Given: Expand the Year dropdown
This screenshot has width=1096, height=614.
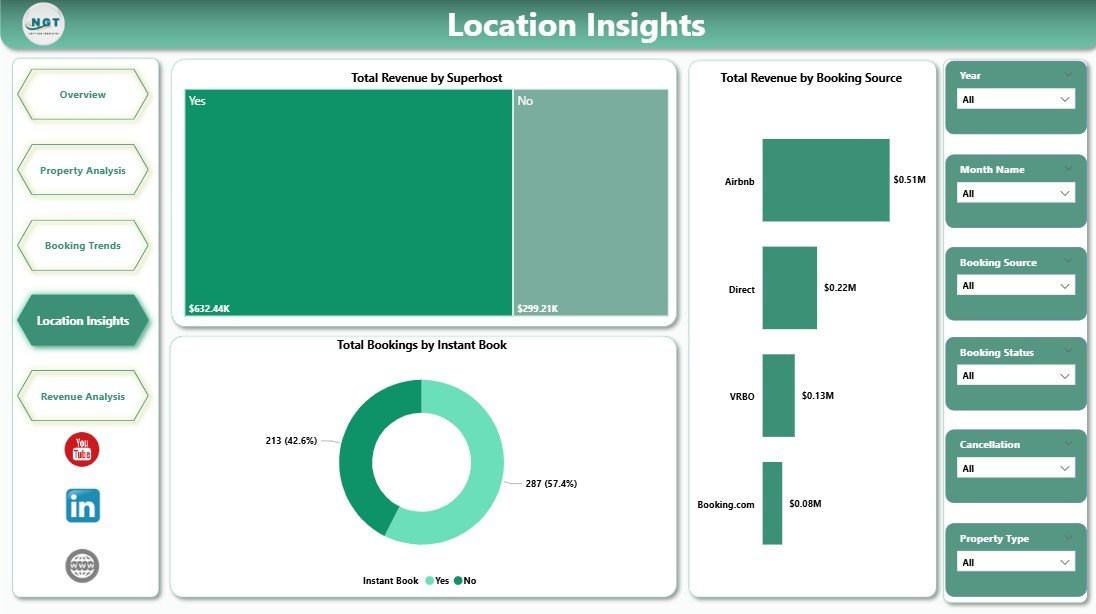Looking at the screenshot, I should click(x=1015, y=99).
